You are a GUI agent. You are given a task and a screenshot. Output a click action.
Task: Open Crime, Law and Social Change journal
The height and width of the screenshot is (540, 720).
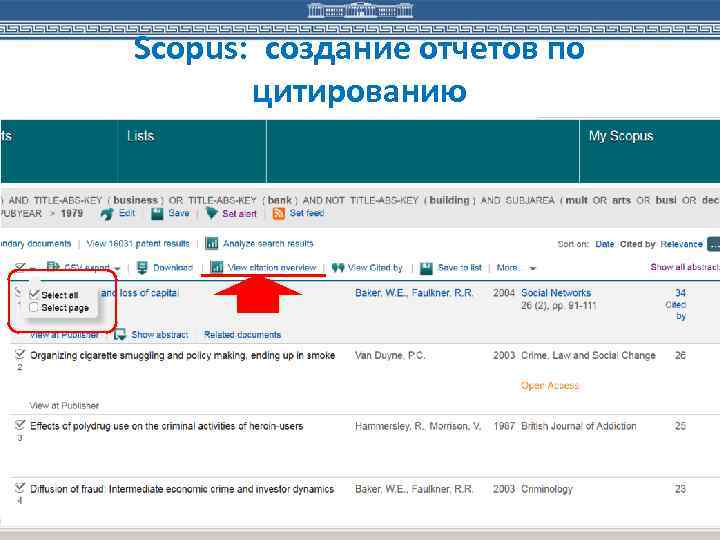(x=588, y=355)
